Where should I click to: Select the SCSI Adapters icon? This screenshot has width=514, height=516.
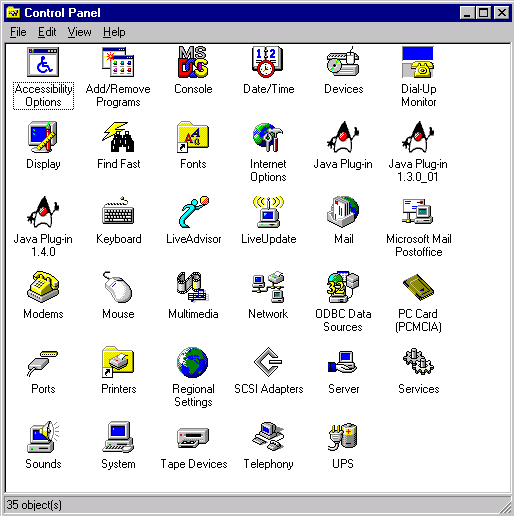(268, 362)
